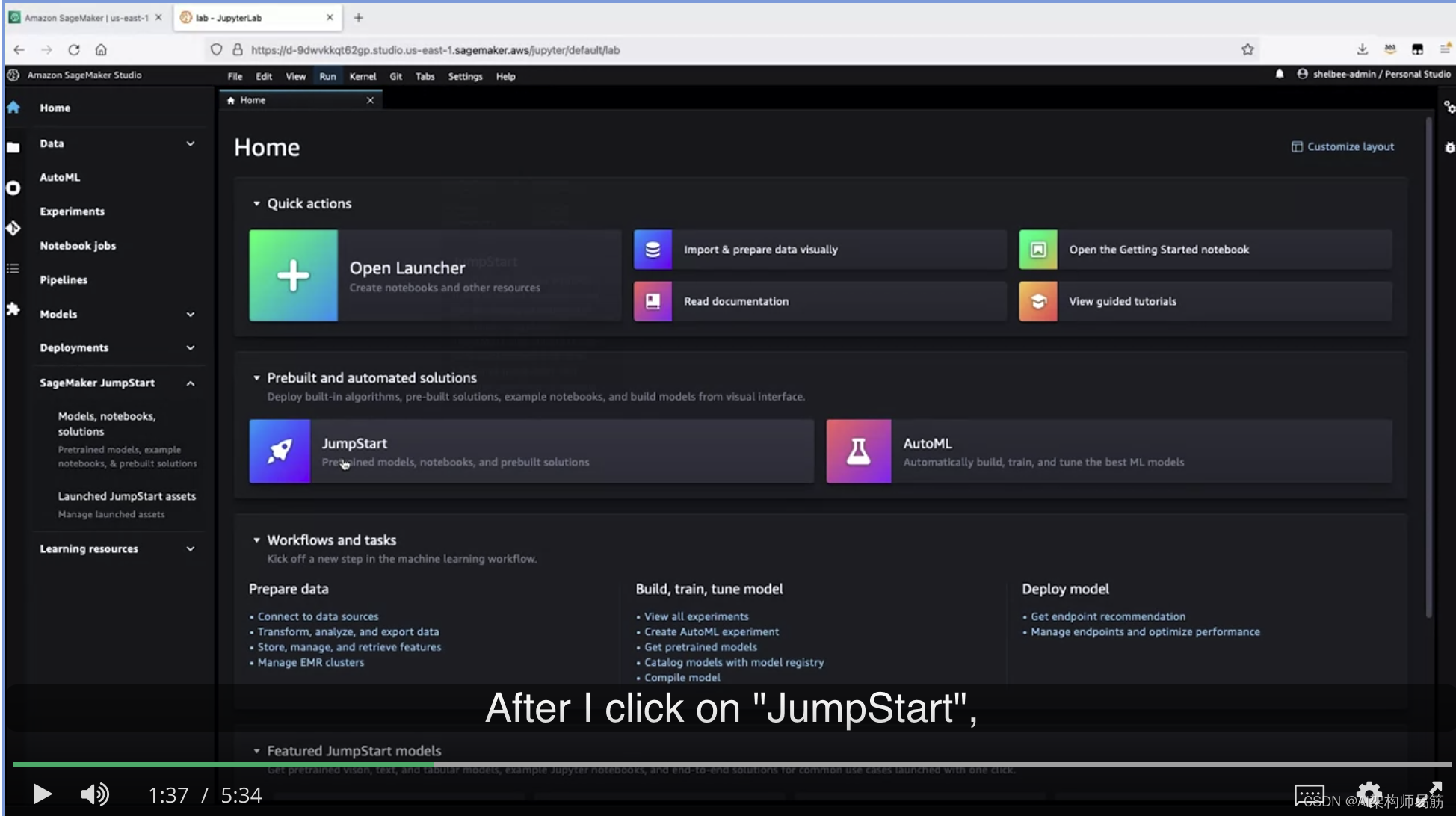Click the AutoML icon in solutions
Viewport: 1456px width, 816px height.
coord(857,451)
